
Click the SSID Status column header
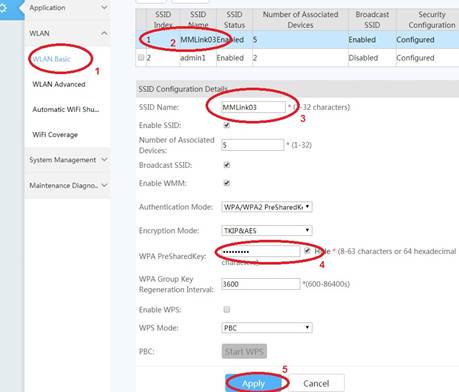tap(234, 20)
